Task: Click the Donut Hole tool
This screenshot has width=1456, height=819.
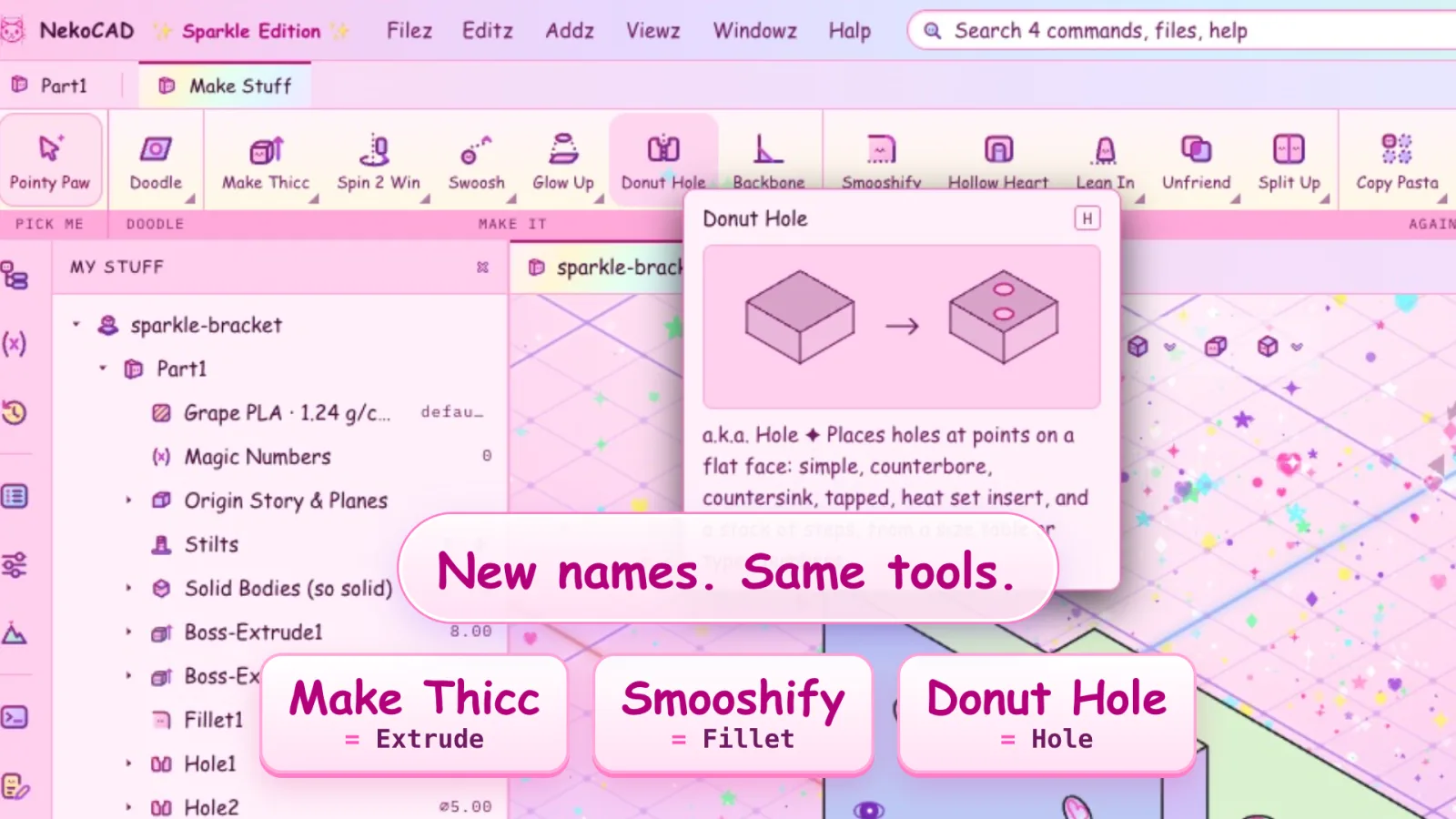Action: pyautogui.click(x=663, y=162)
